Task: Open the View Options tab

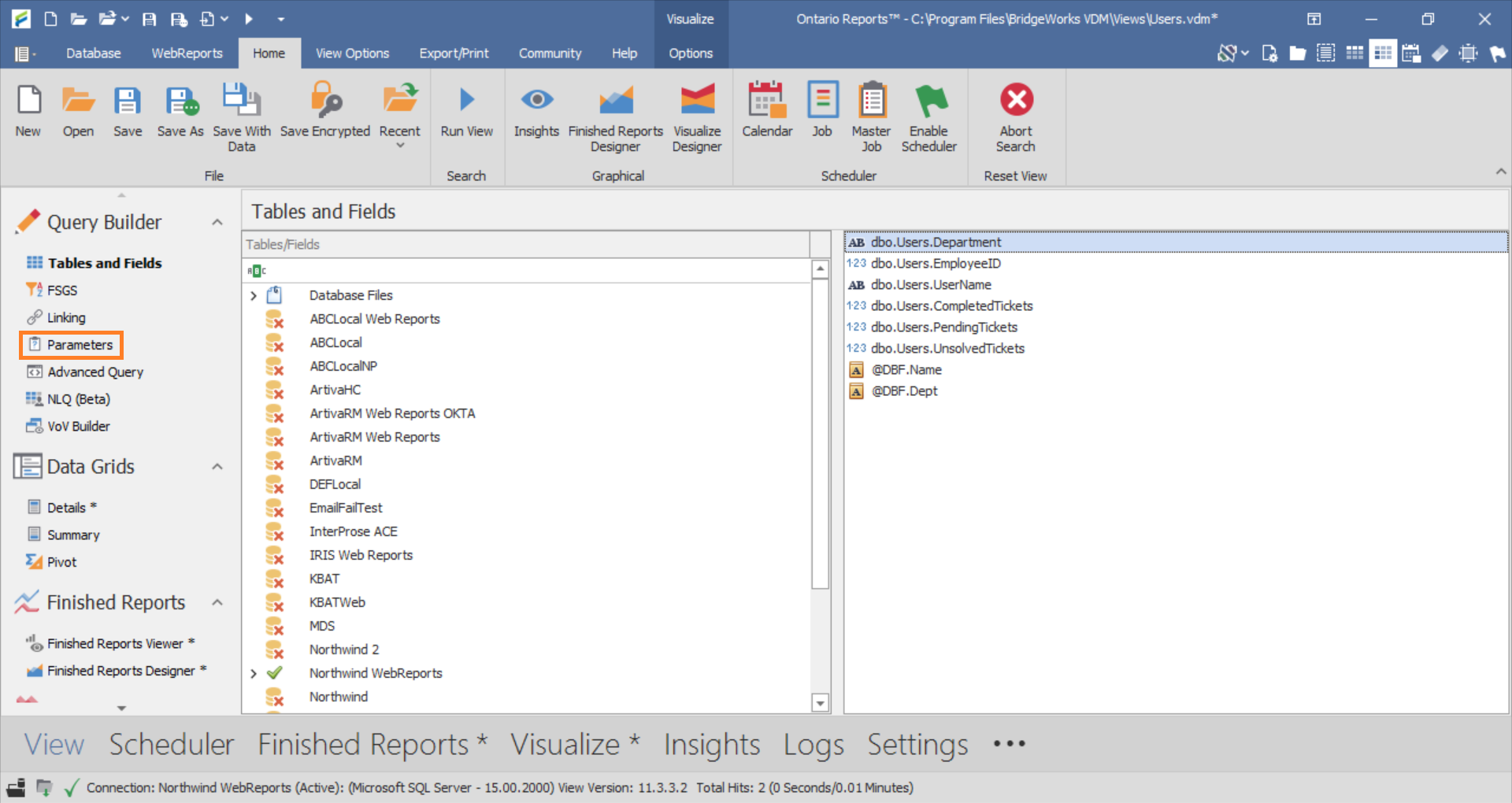Action: 352,54
